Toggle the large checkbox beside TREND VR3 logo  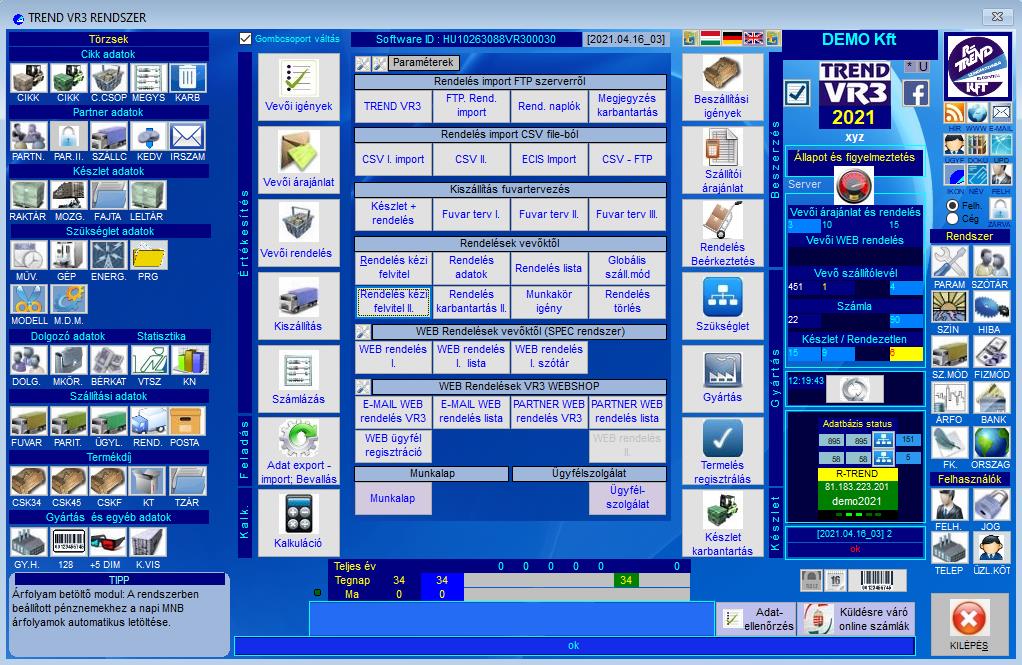(798, 93)
